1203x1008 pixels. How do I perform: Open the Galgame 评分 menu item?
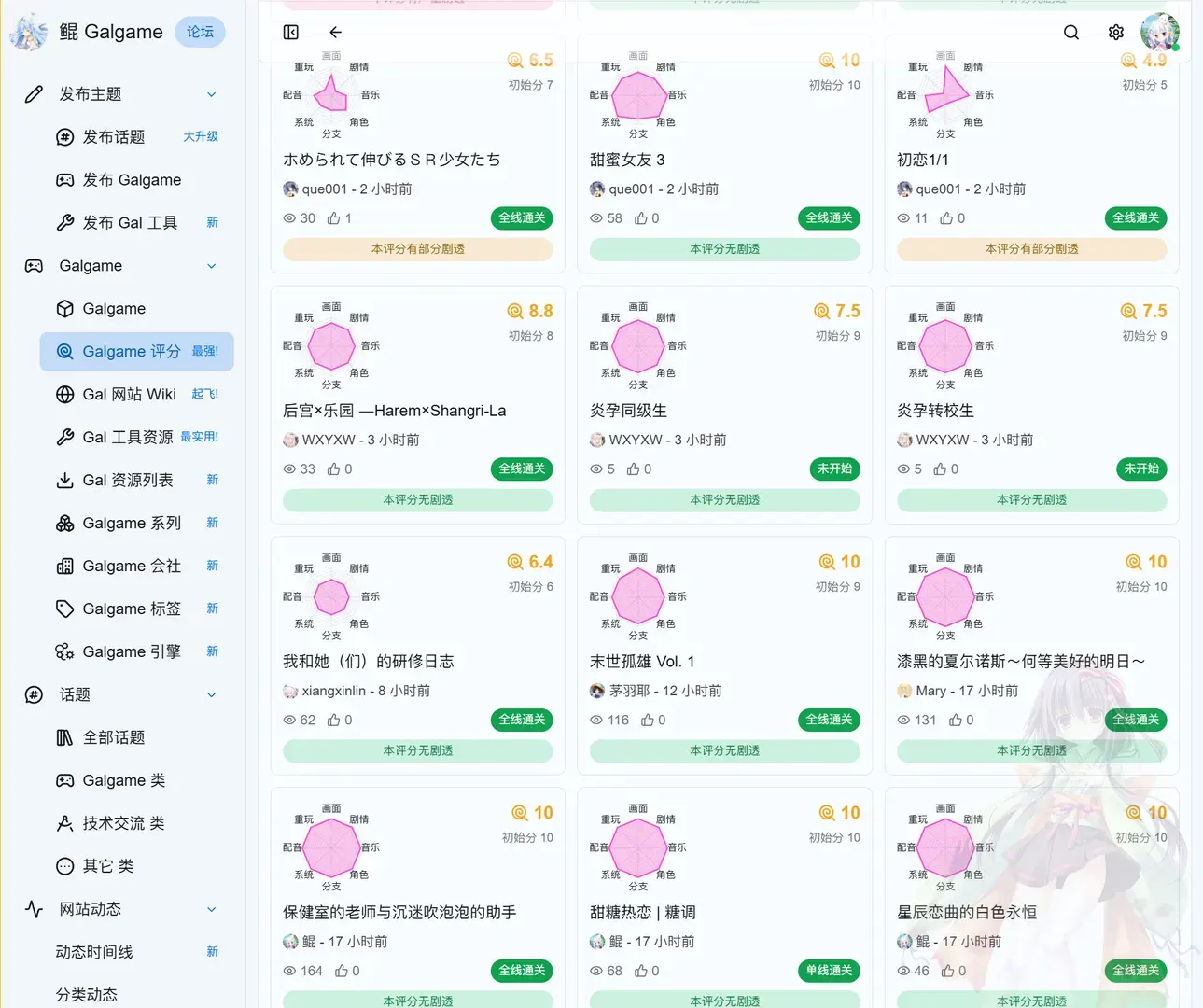[x=137, y=352]
